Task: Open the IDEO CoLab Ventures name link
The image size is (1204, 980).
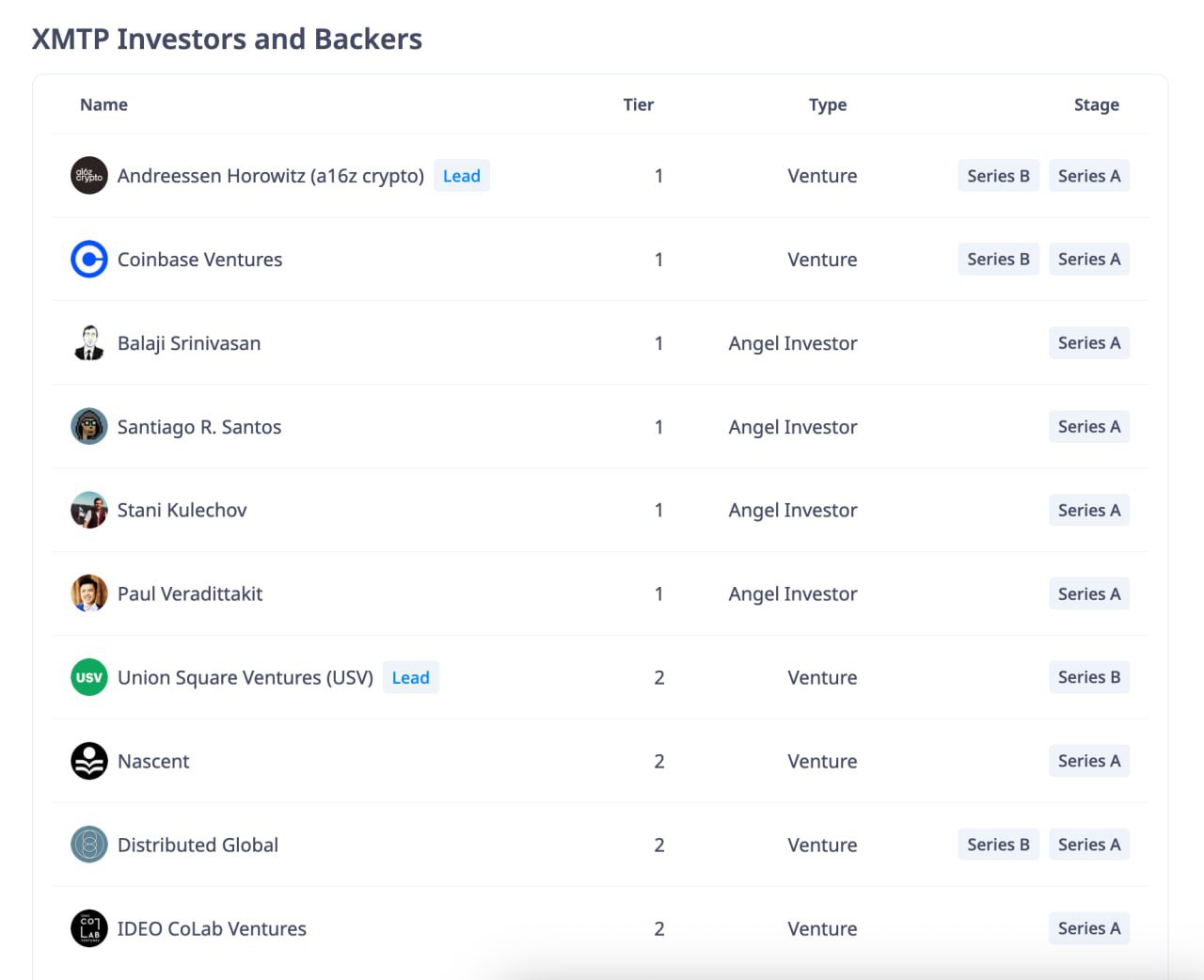Action: click(212, 928)
